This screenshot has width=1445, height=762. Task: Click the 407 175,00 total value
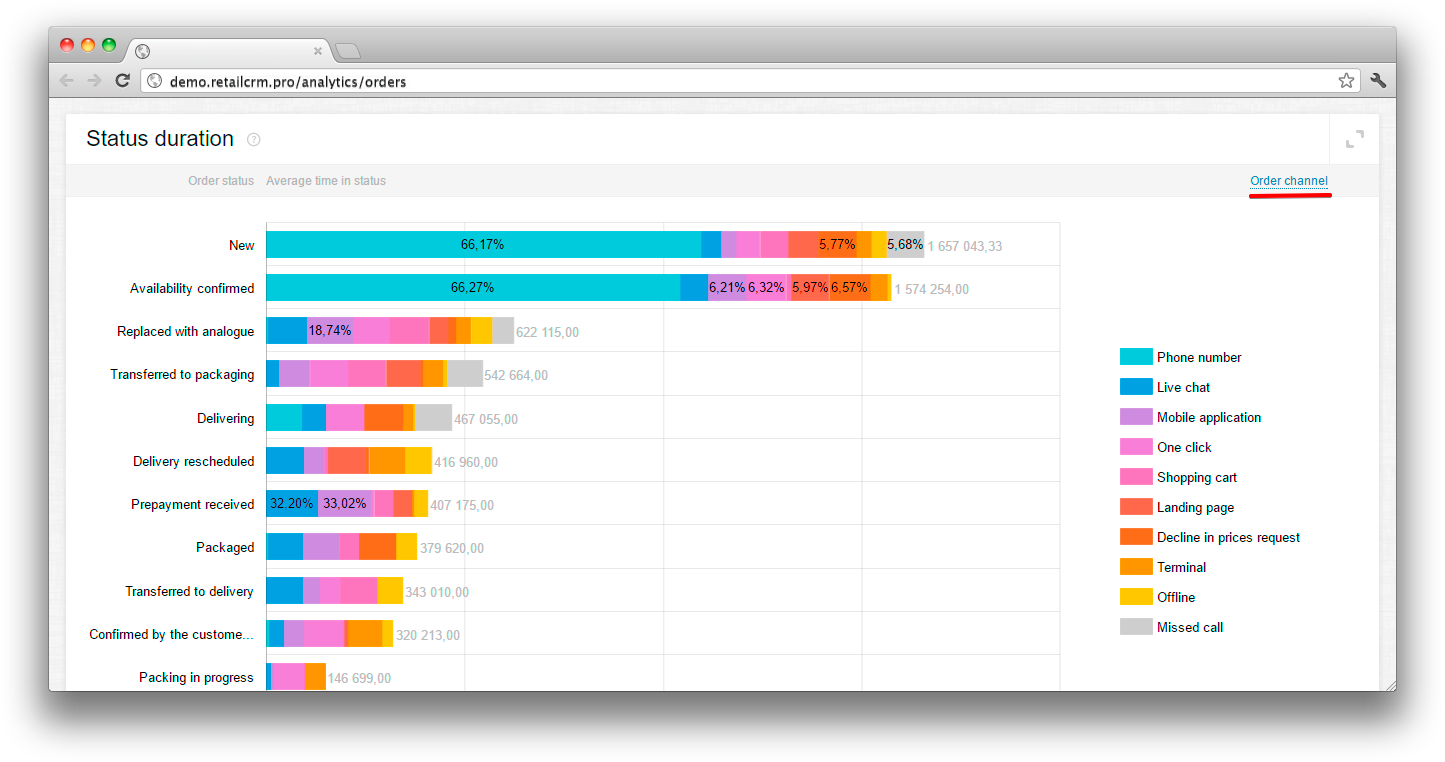point(462,505)
